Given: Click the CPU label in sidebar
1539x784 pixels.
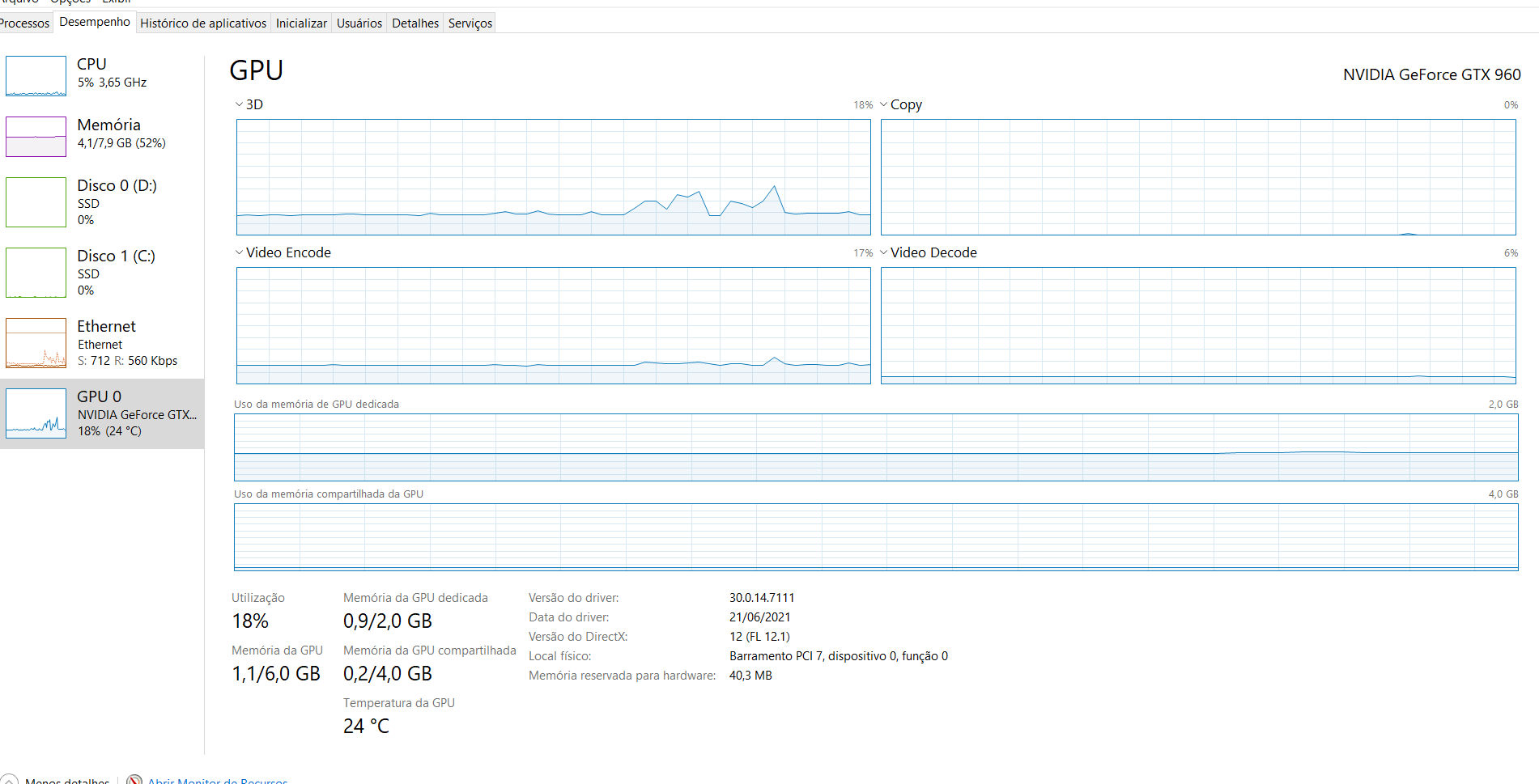Looking at the screenshot, I should click(91, 64).
